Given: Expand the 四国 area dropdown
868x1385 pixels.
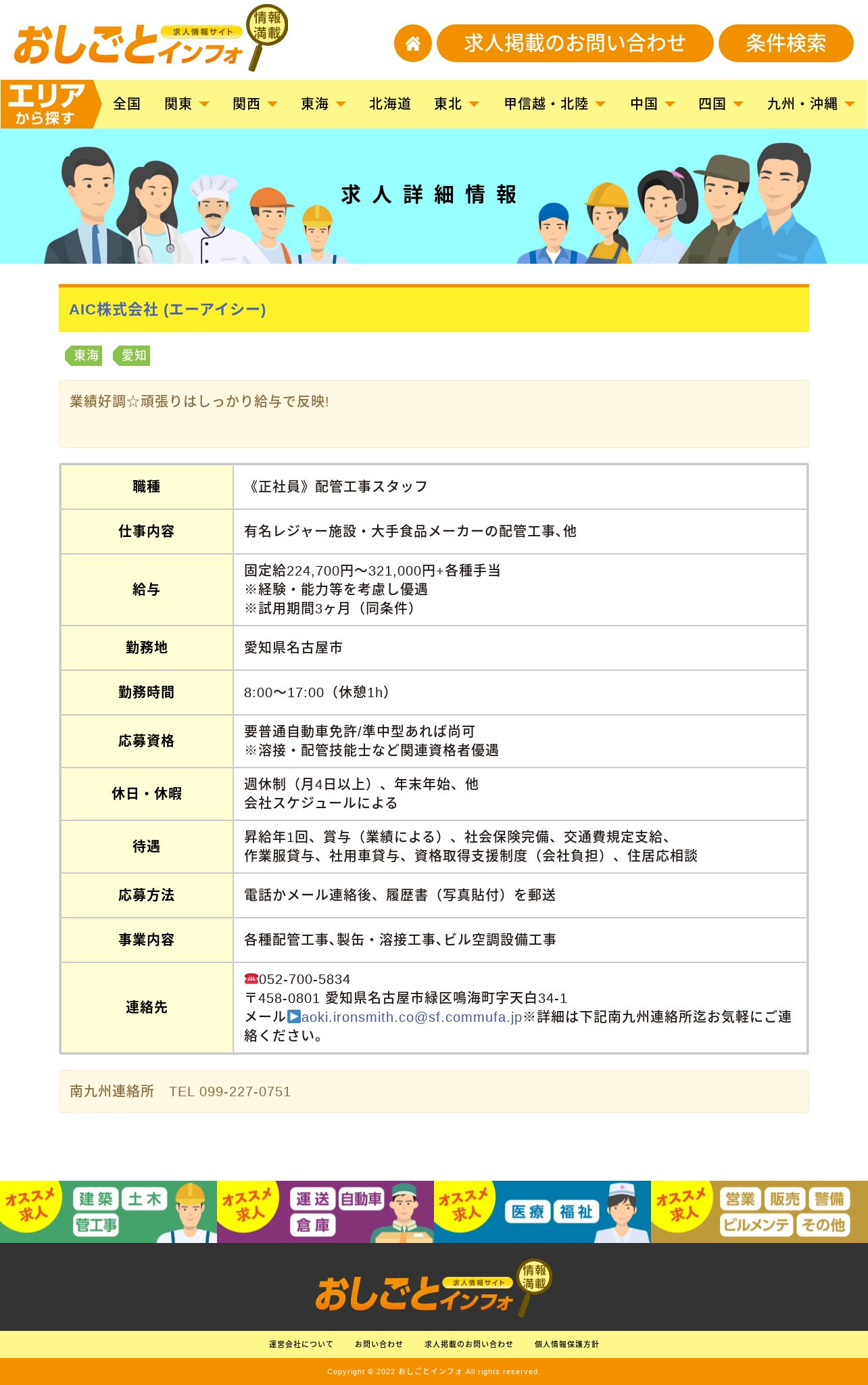Looking at the screenshot, I should pos(721,103).
